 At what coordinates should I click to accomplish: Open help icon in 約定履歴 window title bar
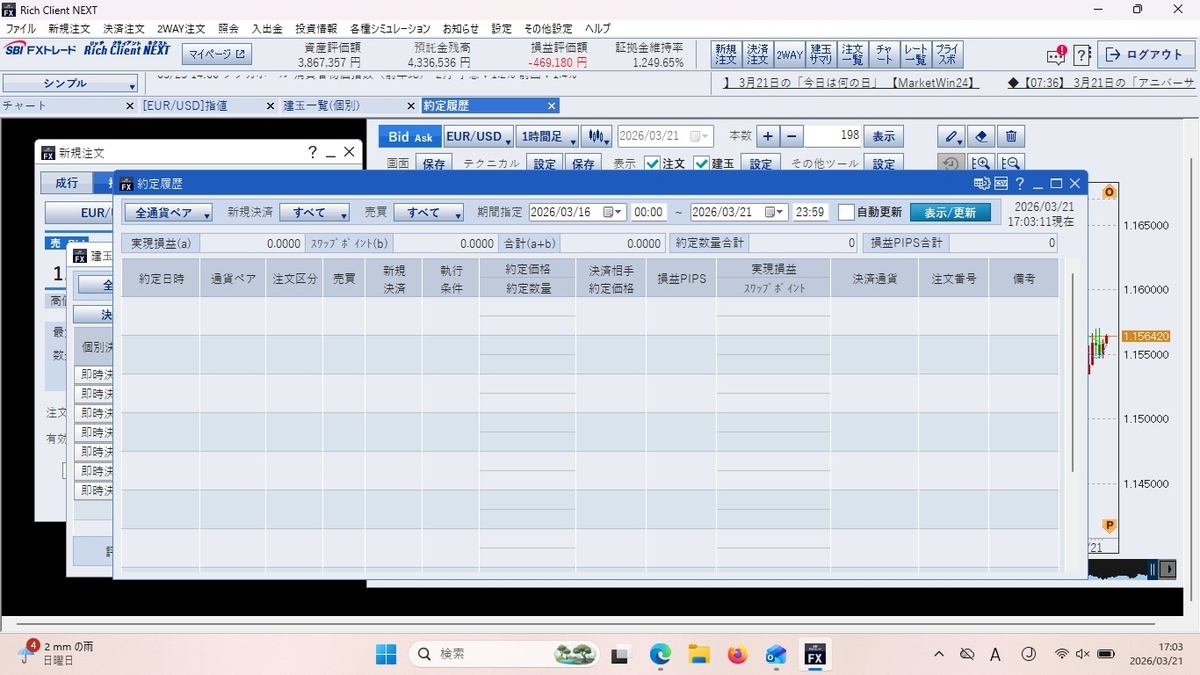(x=1020, y=184)
